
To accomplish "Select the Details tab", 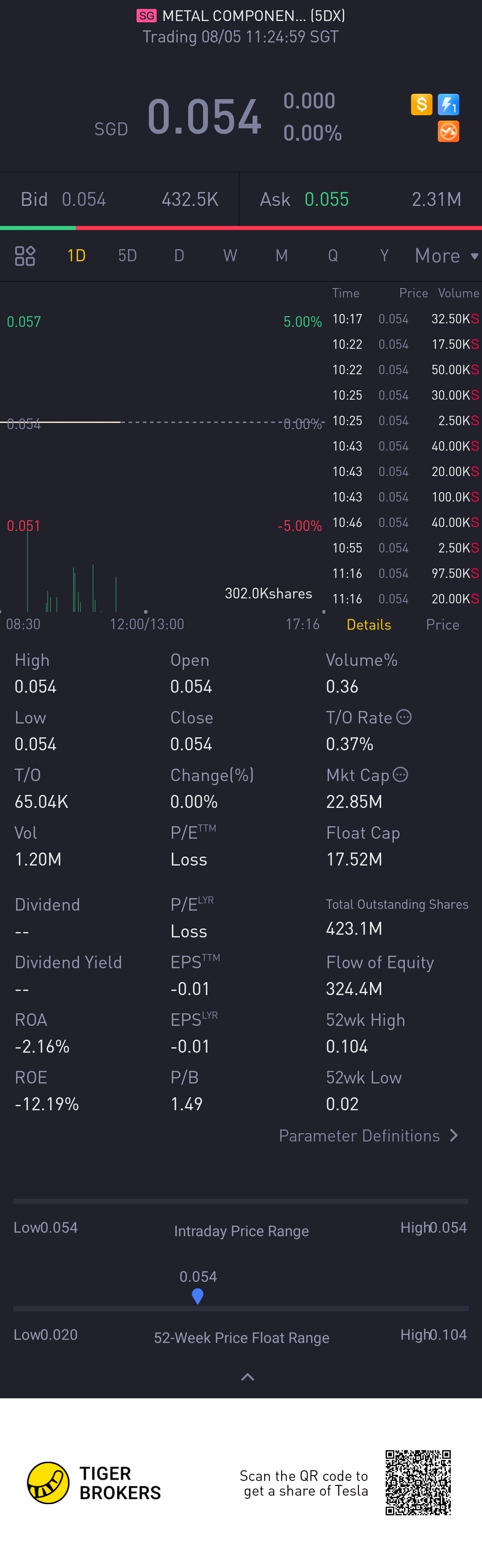I will click(369, 624).
